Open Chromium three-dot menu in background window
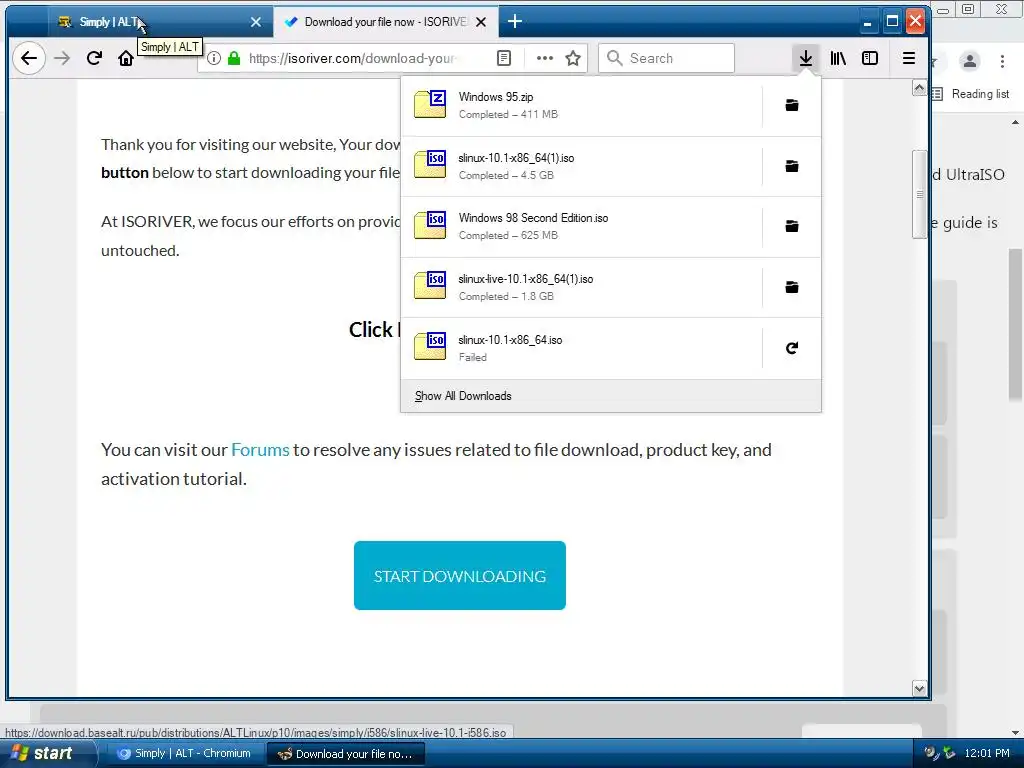This screenshot has height=768, width=1024. [1002, 61]
